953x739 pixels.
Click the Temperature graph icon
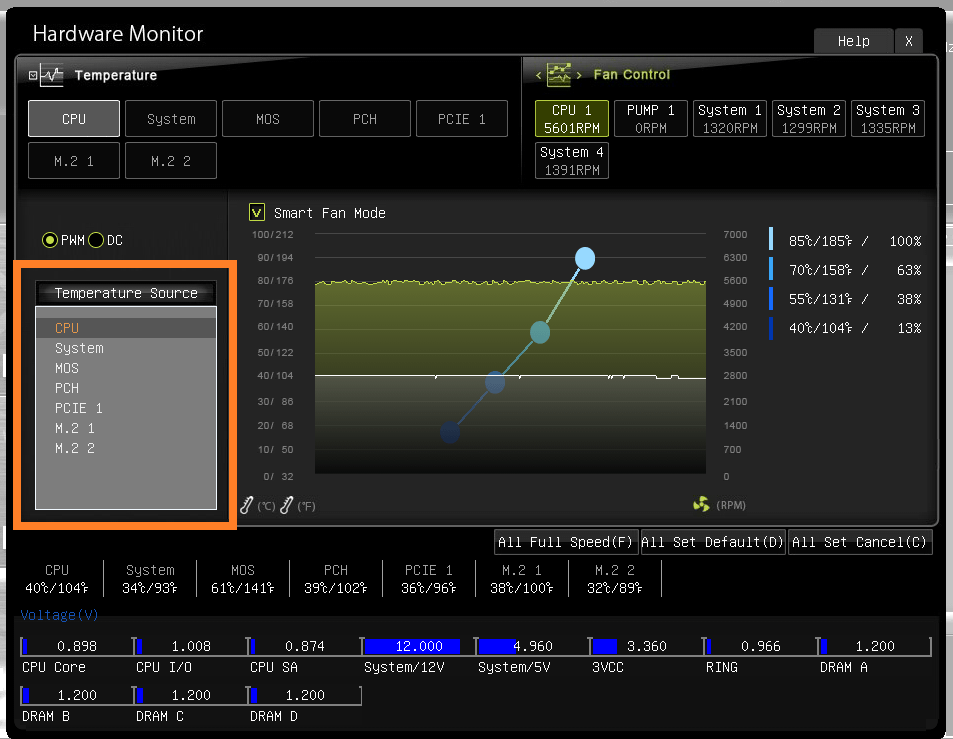52,75
